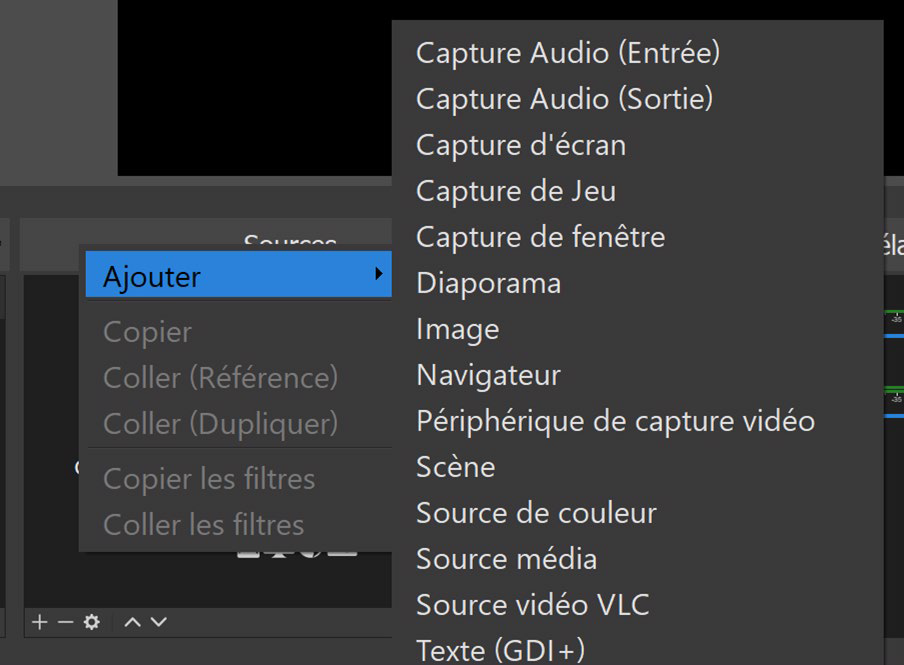Viewport: 904px width, 665px height.
Task: Click the plus icon to add source
Action: [x=40, y=622]
